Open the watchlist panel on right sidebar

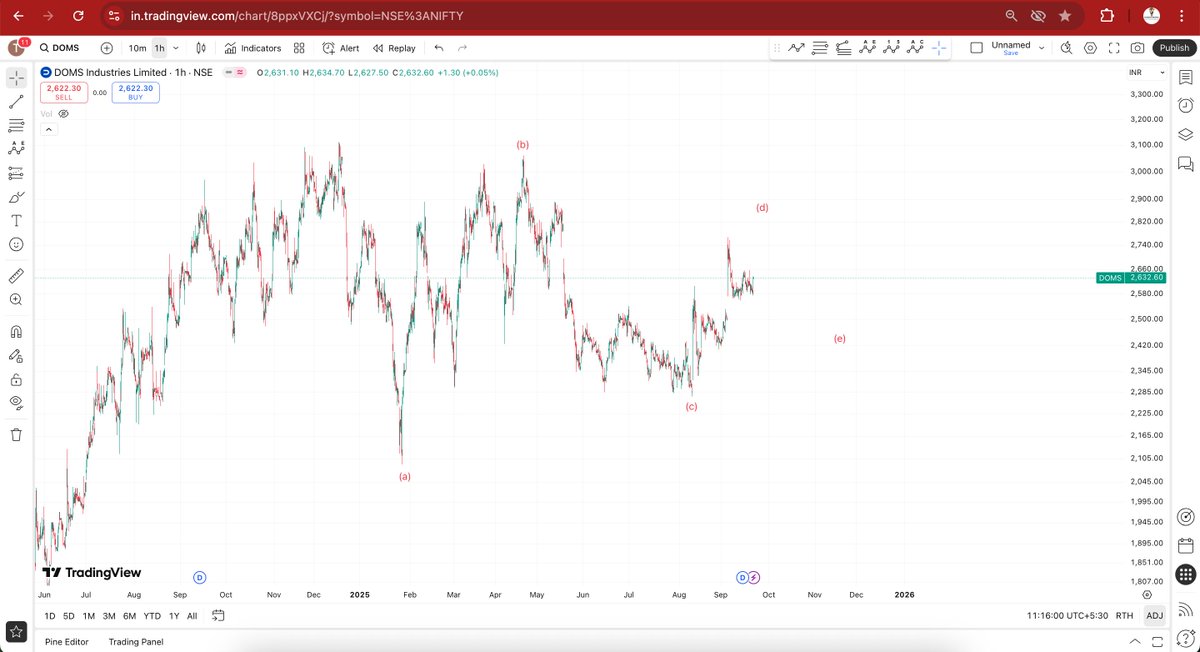pyautogui.click(x=1185, y=77)
